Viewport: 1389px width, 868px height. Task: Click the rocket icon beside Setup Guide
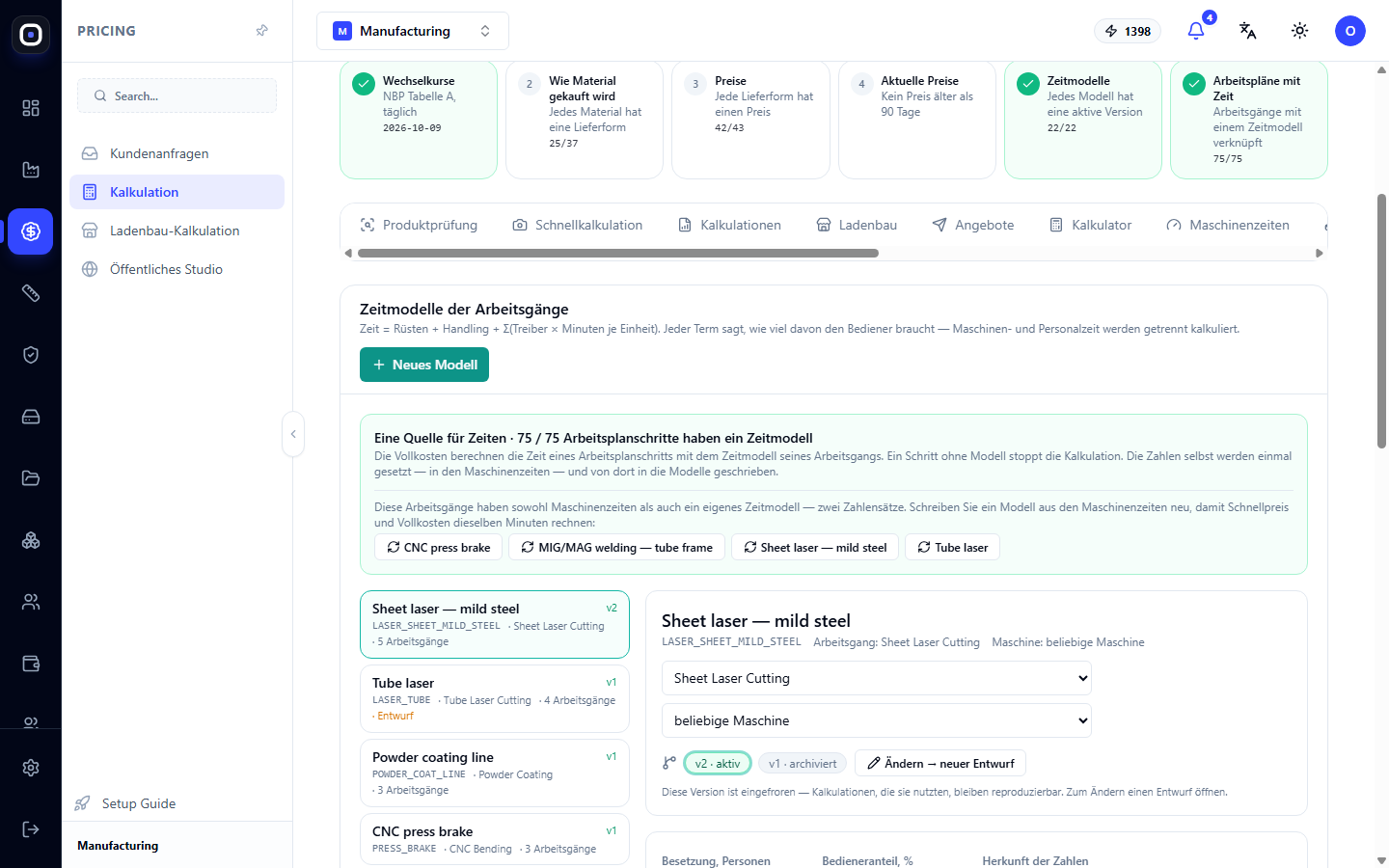click(x=83, y=803)
